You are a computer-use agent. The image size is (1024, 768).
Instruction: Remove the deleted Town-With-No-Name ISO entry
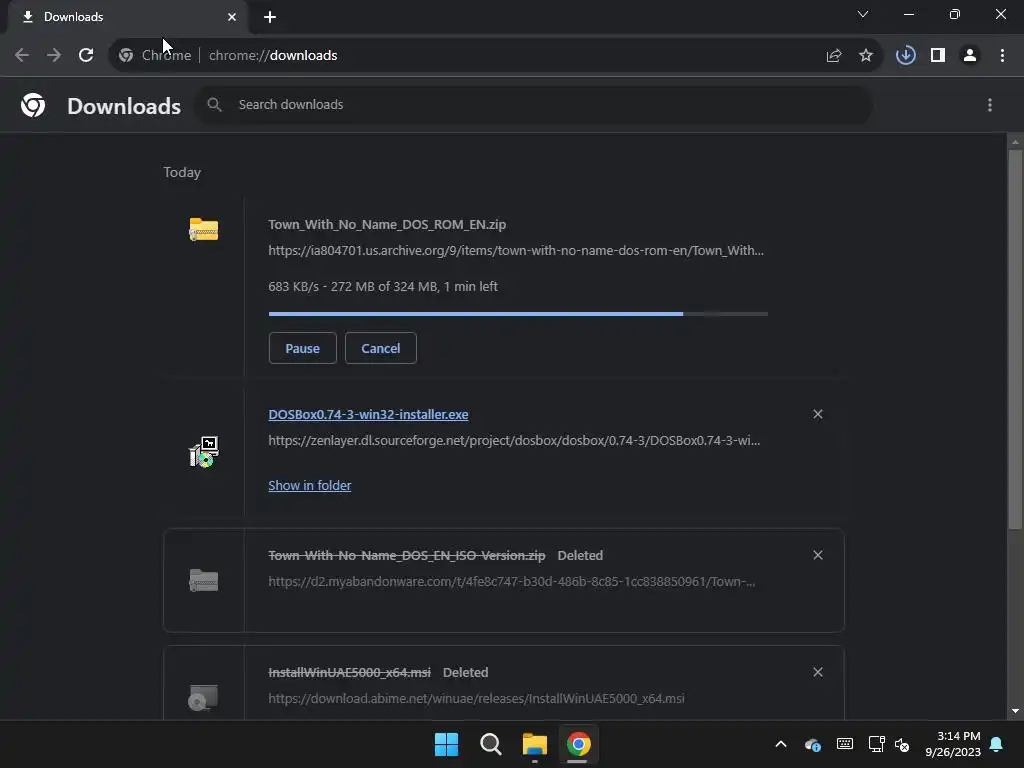pyautogui.click(x=818, y=555)
